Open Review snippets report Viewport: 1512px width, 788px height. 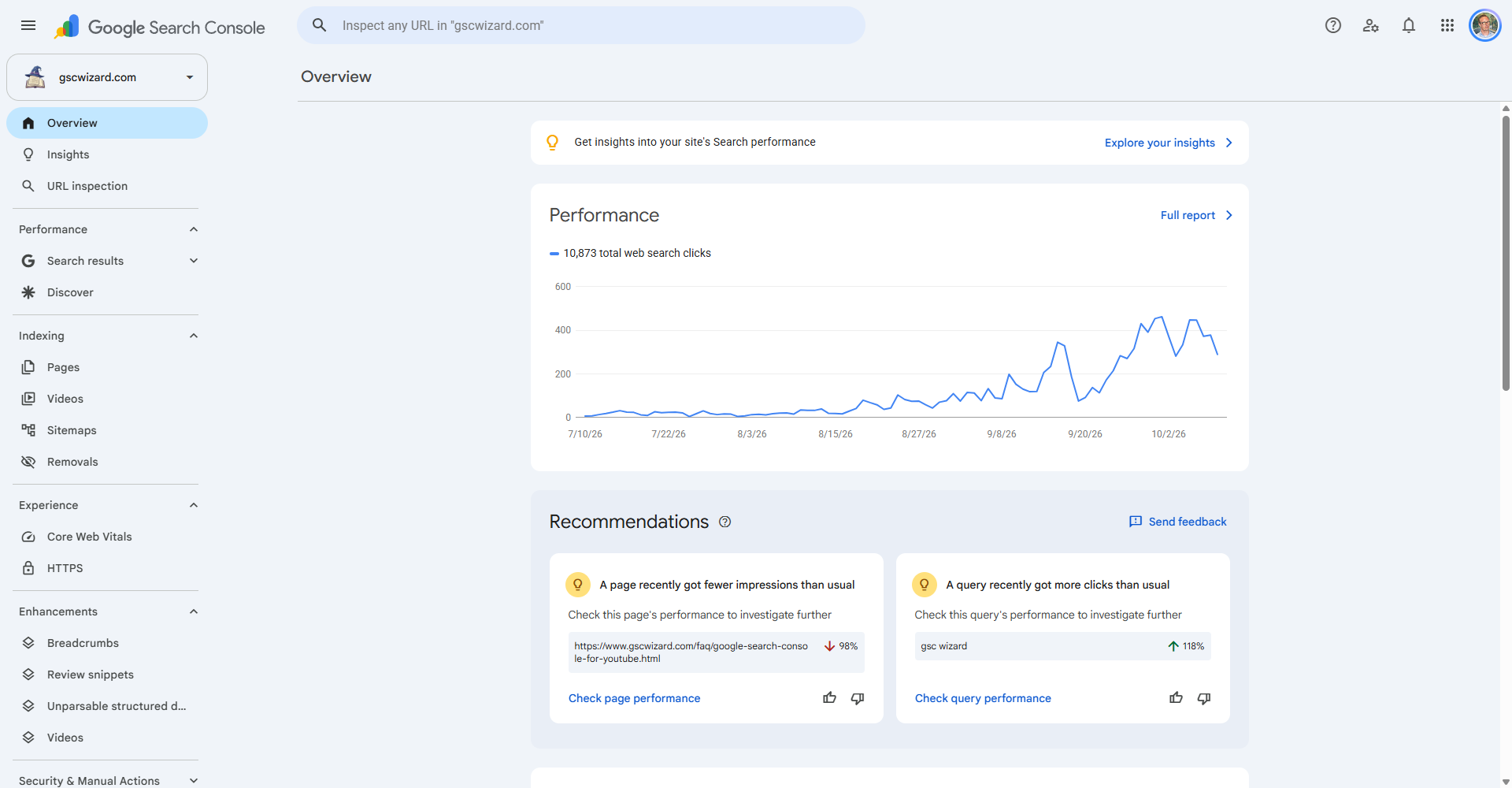107,675
